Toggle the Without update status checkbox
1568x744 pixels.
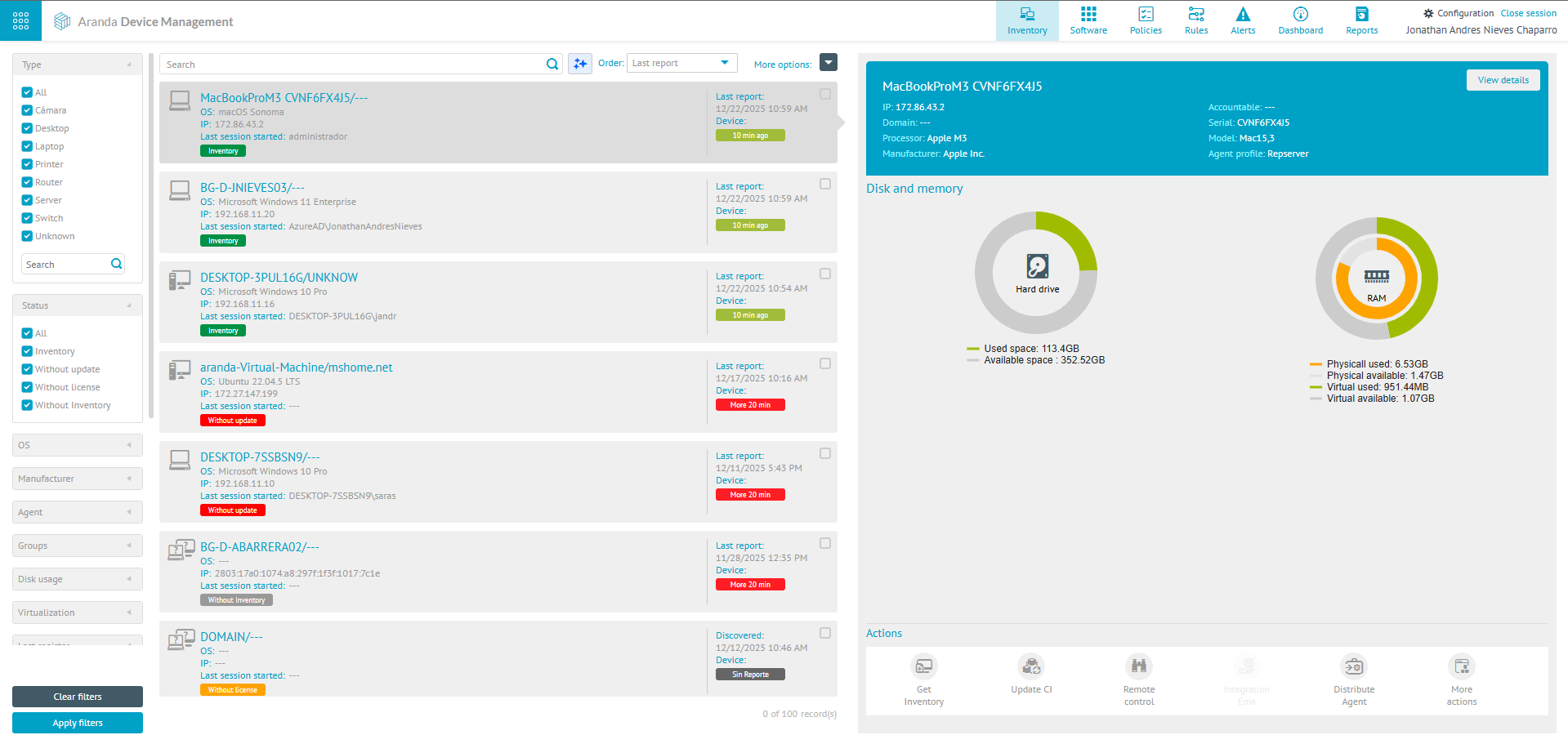tap(27, 369)
